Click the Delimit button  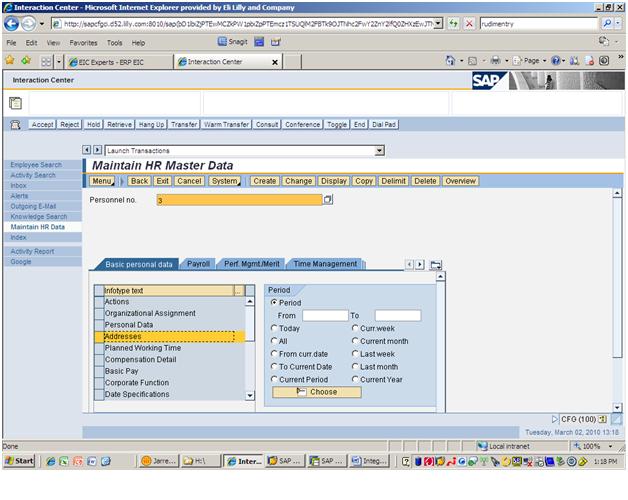393,181
